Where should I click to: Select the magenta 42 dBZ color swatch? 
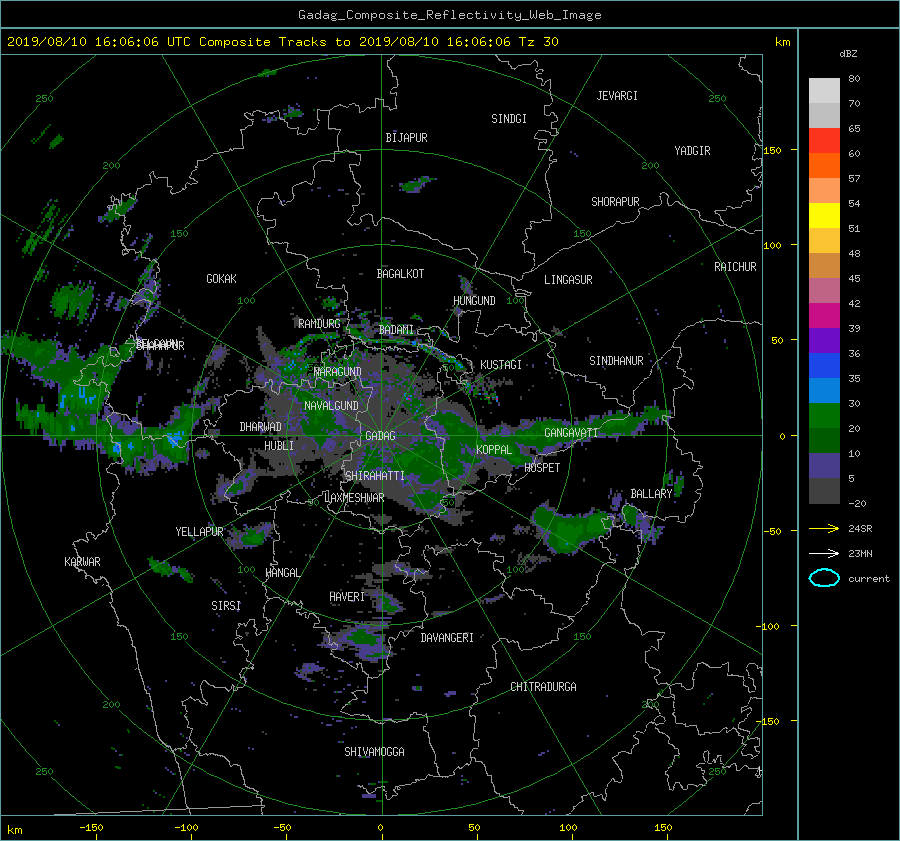click(824, 316)
